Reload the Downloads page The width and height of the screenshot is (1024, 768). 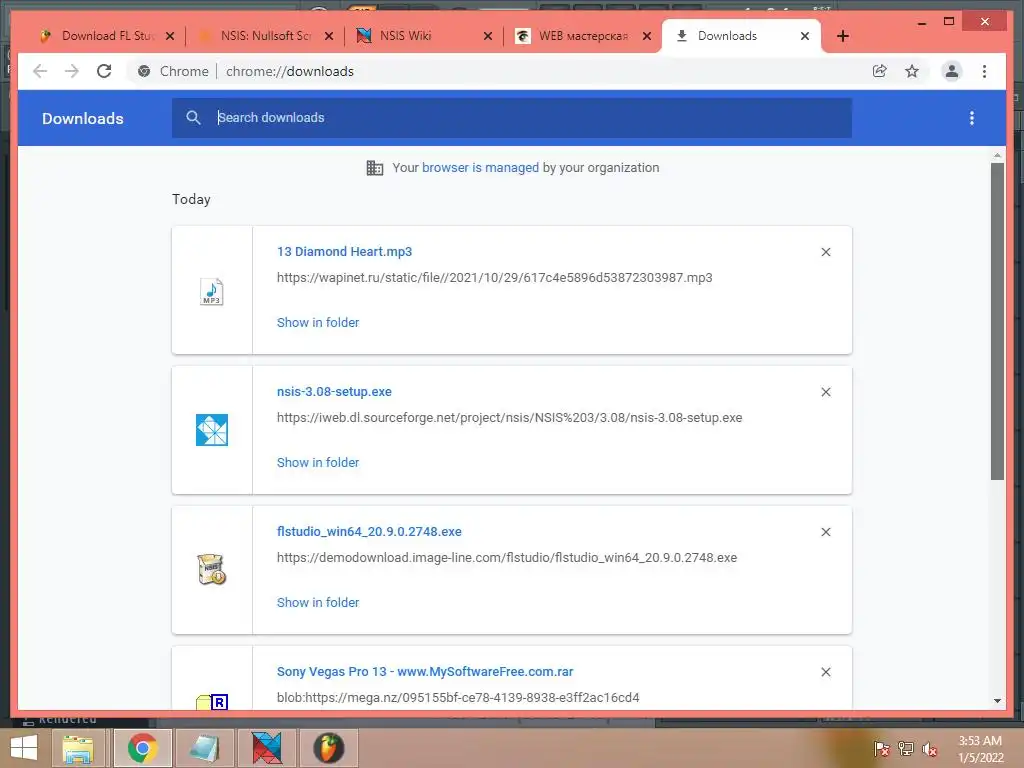(x=104, y=71)
